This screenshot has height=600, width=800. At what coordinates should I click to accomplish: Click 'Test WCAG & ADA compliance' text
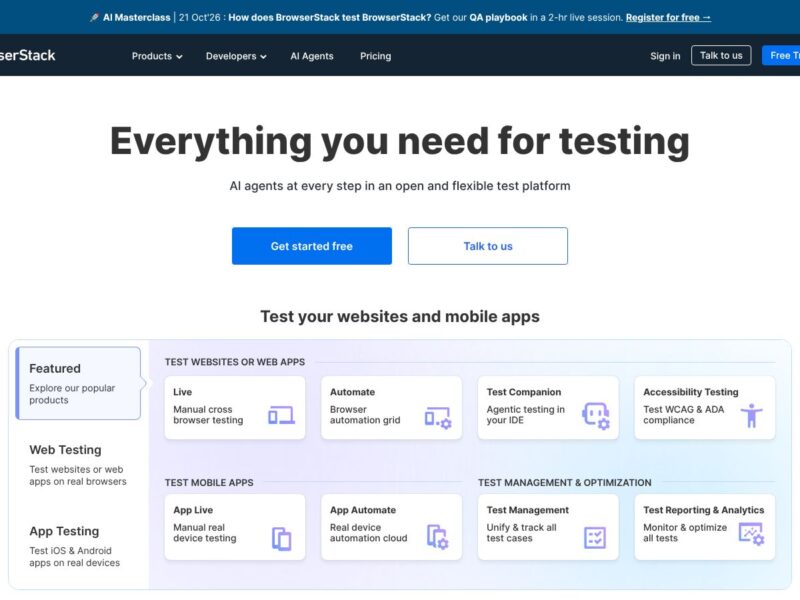[684, 415]
